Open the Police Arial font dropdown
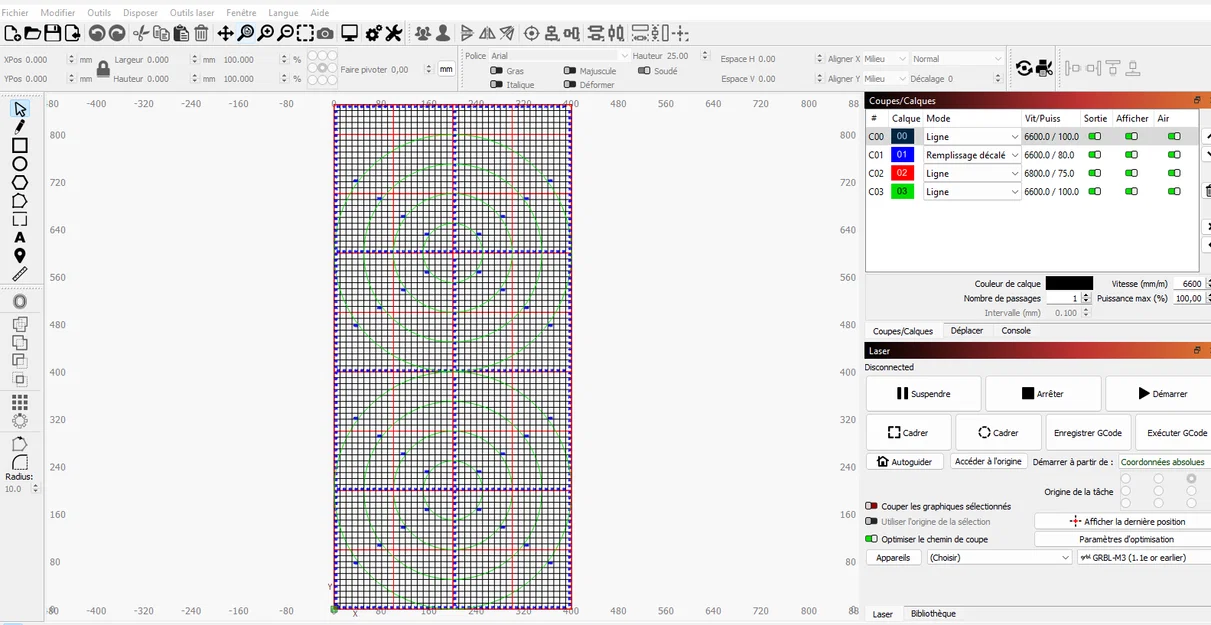1211x625 pixels. [x=559, y=56]
